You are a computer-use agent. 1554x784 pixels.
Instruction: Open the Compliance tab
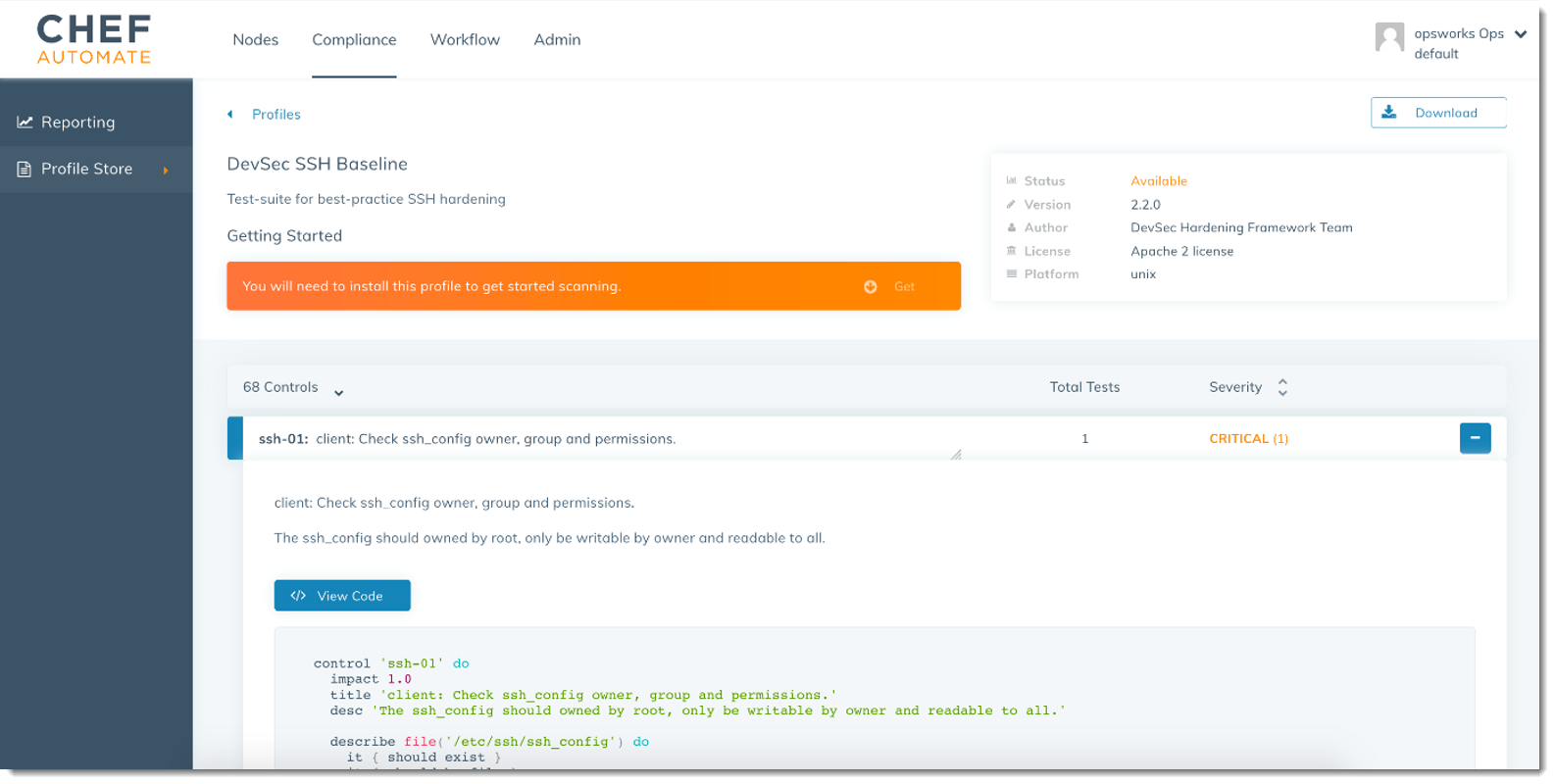(354, 40)
